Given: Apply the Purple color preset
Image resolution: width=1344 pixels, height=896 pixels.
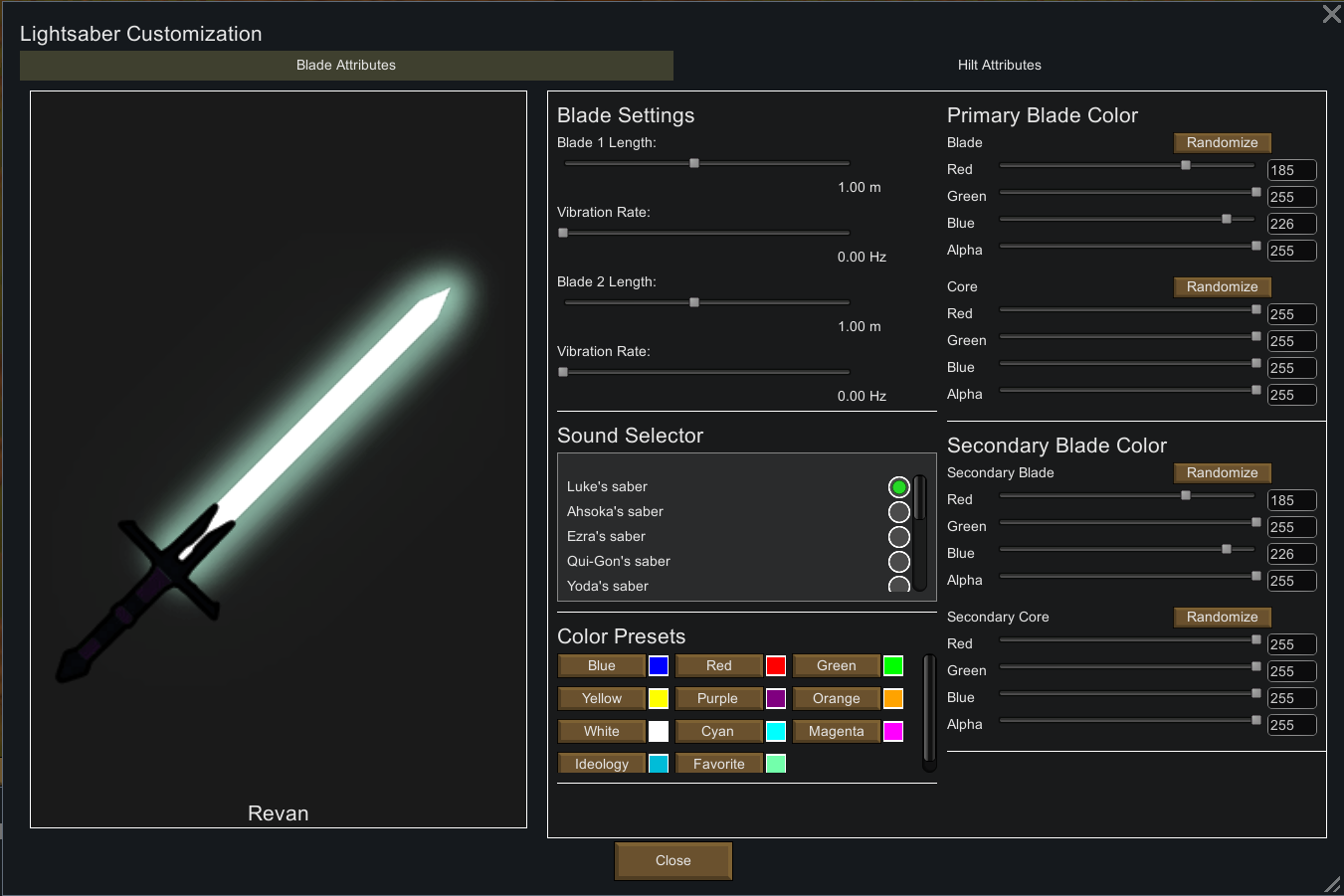Looking at the screenshot, I should pos(719,698).
